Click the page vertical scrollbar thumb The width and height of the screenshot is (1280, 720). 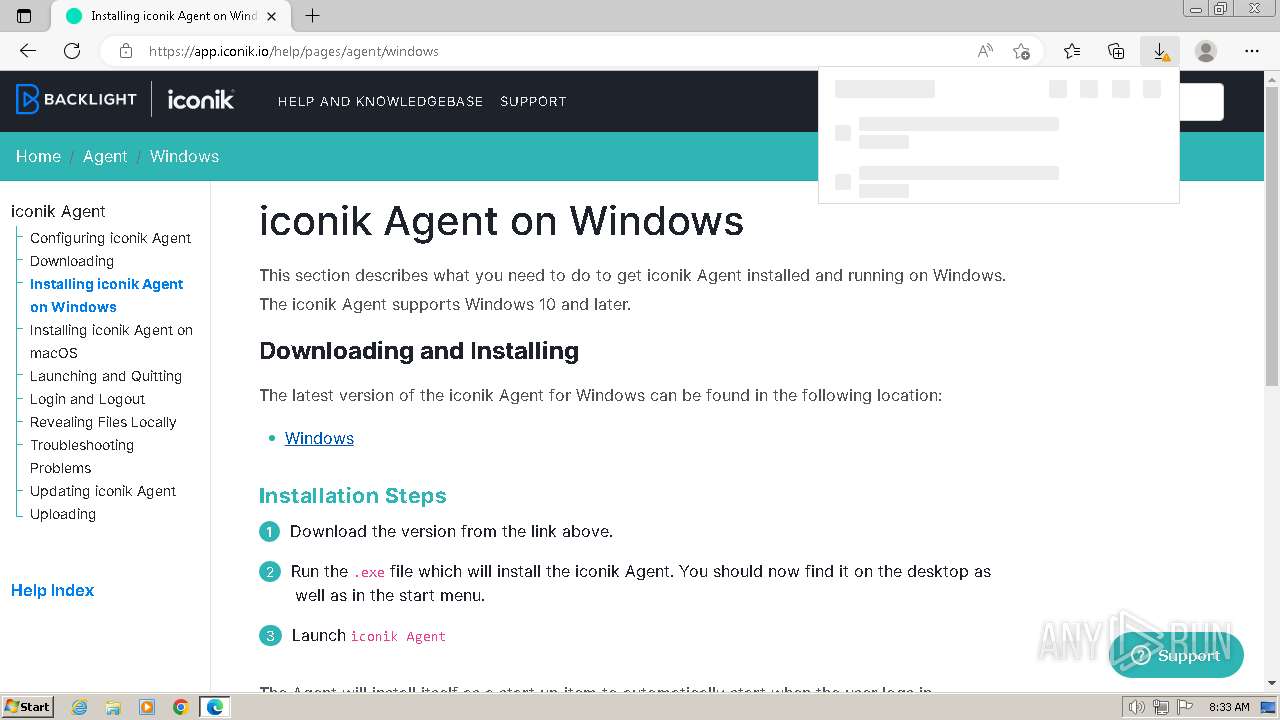[1272, 236]
